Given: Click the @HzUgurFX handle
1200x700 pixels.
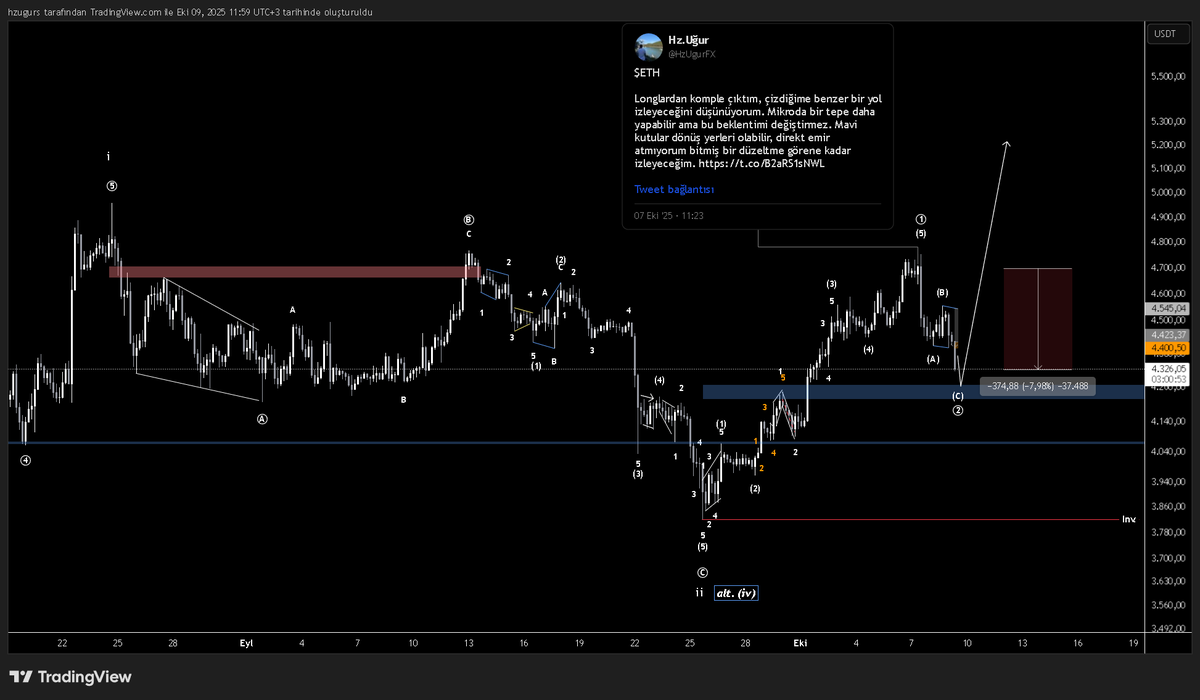Looking at the screenshot, I should tap(692, 53).
